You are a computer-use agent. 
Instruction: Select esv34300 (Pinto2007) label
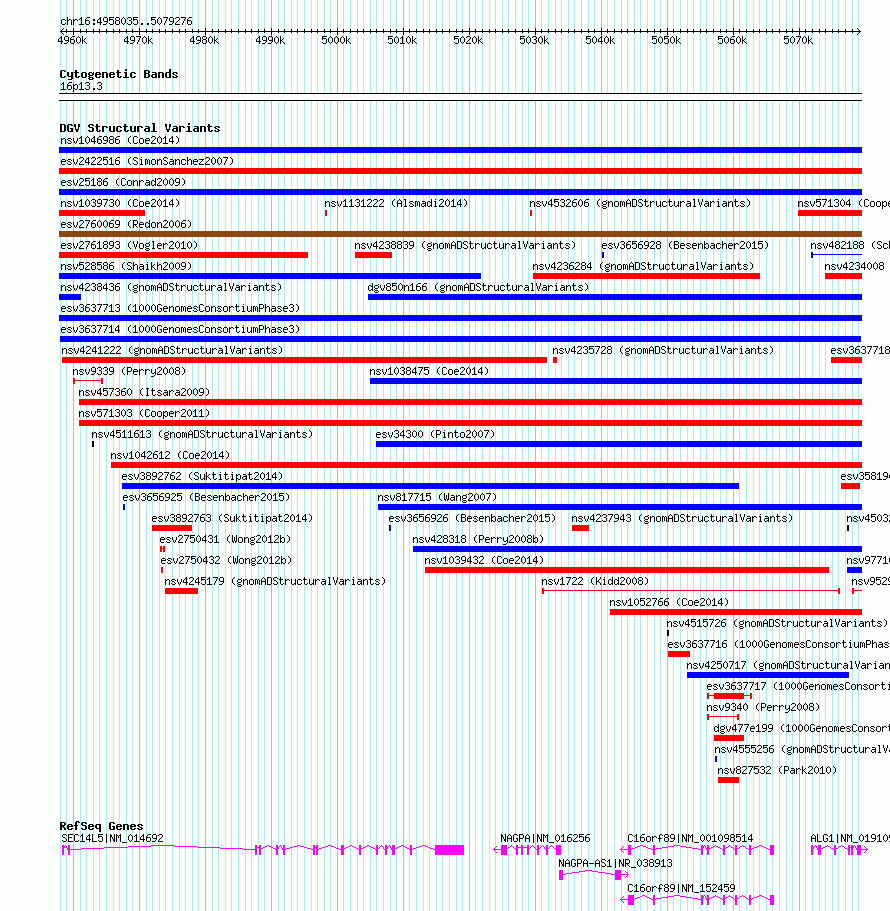[x=435, y=434]
